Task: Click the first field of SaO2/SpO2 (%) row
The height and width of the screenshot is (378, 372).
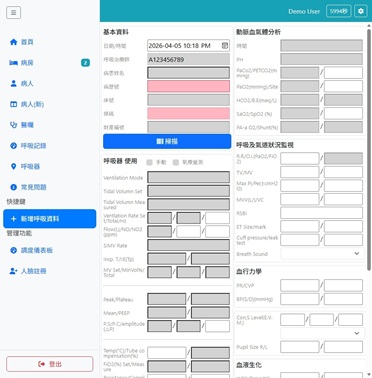Action: coord(300,113)
